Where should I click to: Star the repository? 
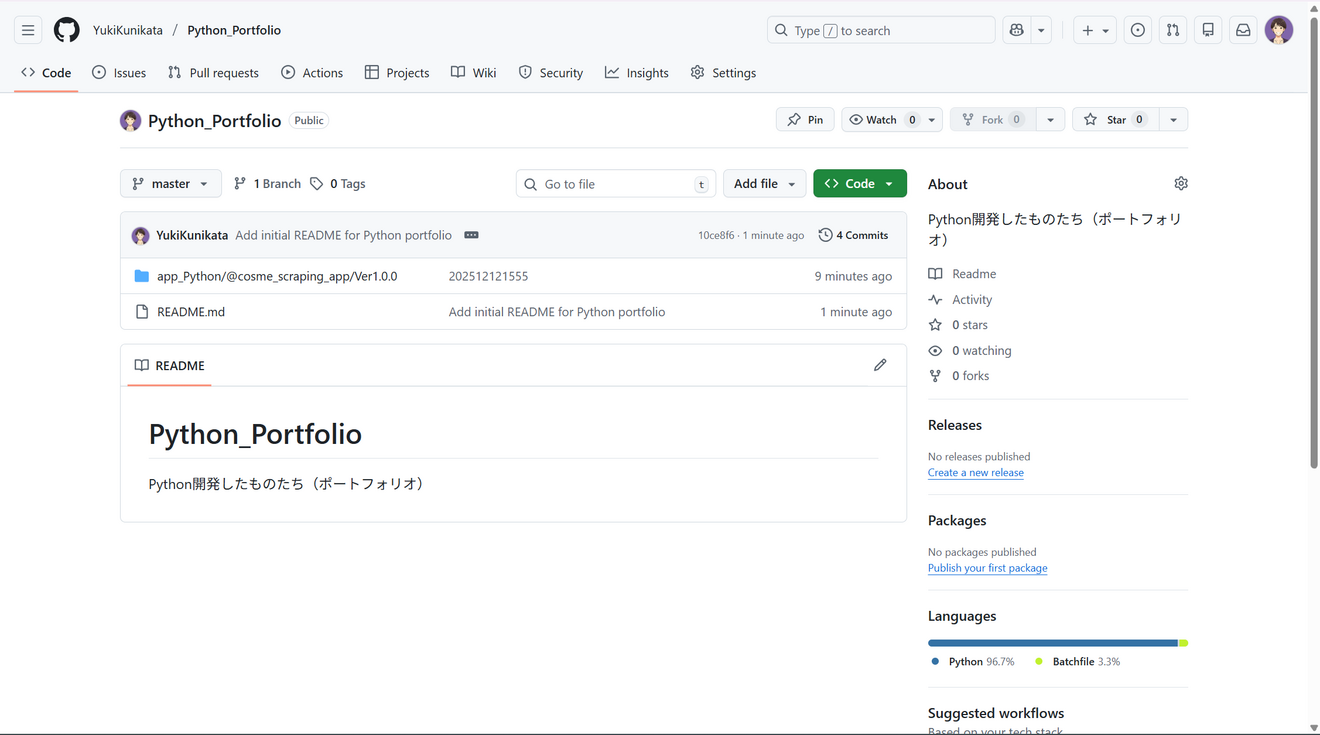click(1116, 120)
